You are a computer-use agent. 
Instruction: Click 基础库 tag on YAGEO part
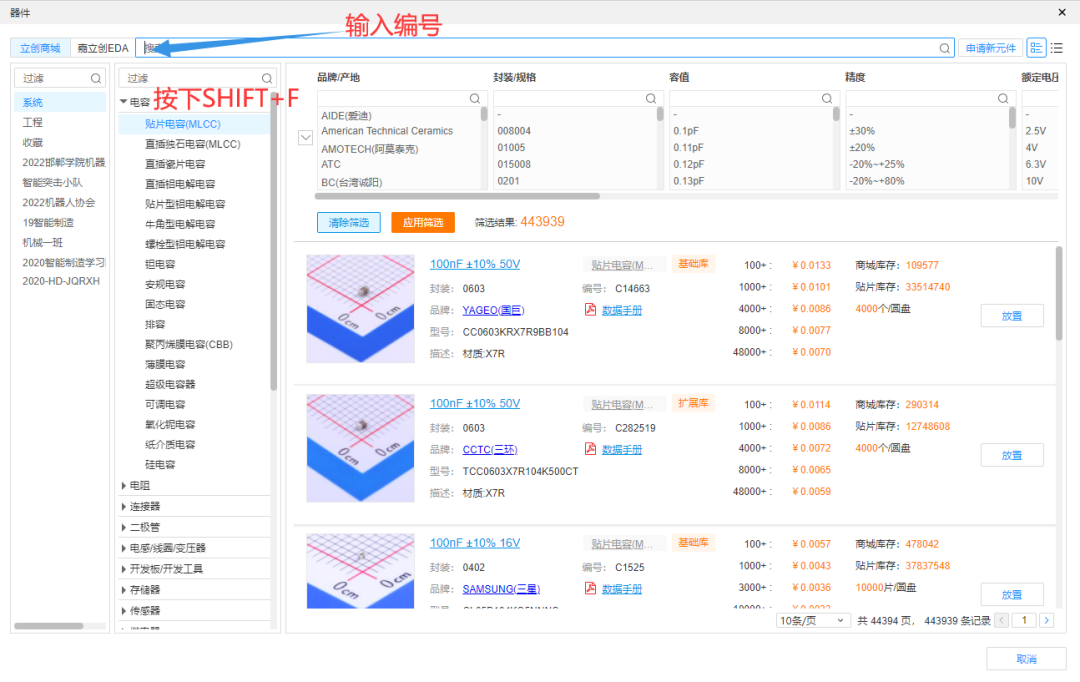click(693, 264)
